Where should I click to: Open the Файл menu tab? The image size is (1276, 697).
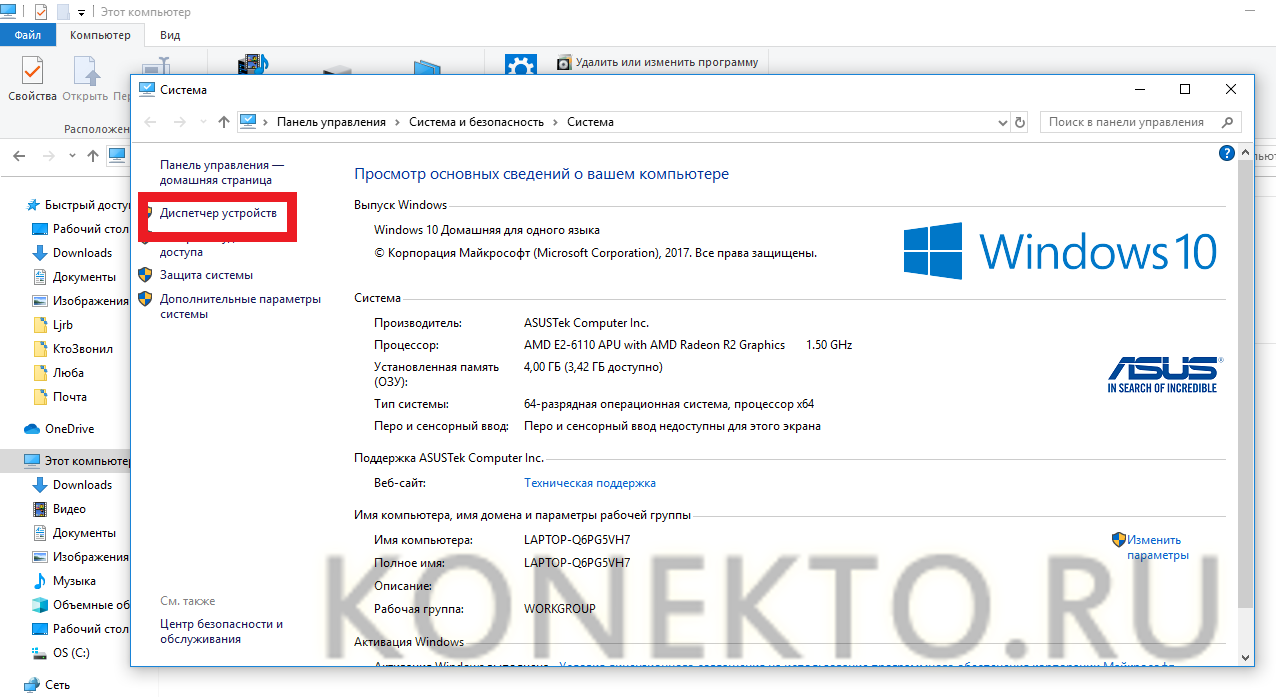[x=28, y=35]
